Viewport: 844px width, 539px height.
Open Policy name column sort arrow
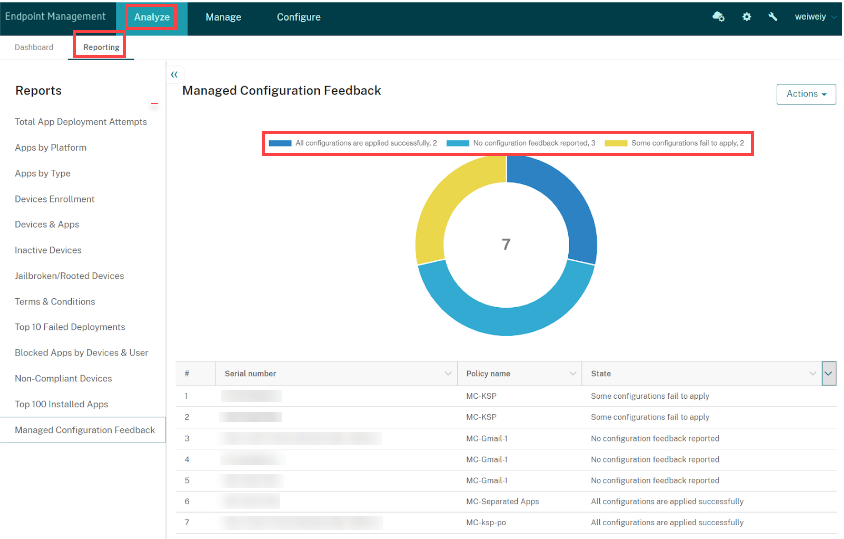coord(572,374)
